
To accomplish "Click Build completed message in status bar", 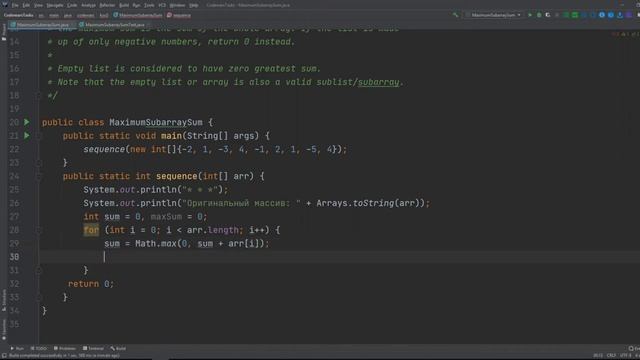I will coord(64,356).
